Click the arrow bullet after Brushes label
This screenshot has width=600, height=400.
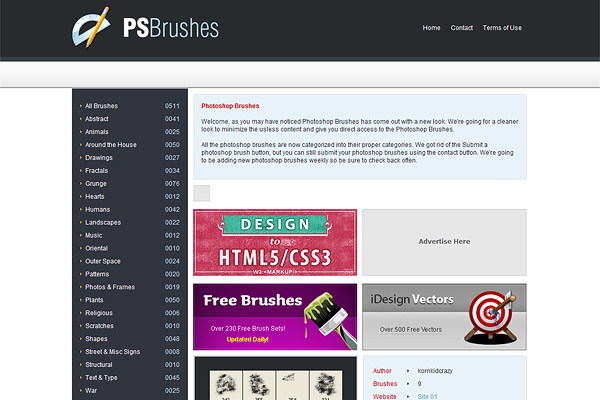pyautogui.click(x=408, y=384)
